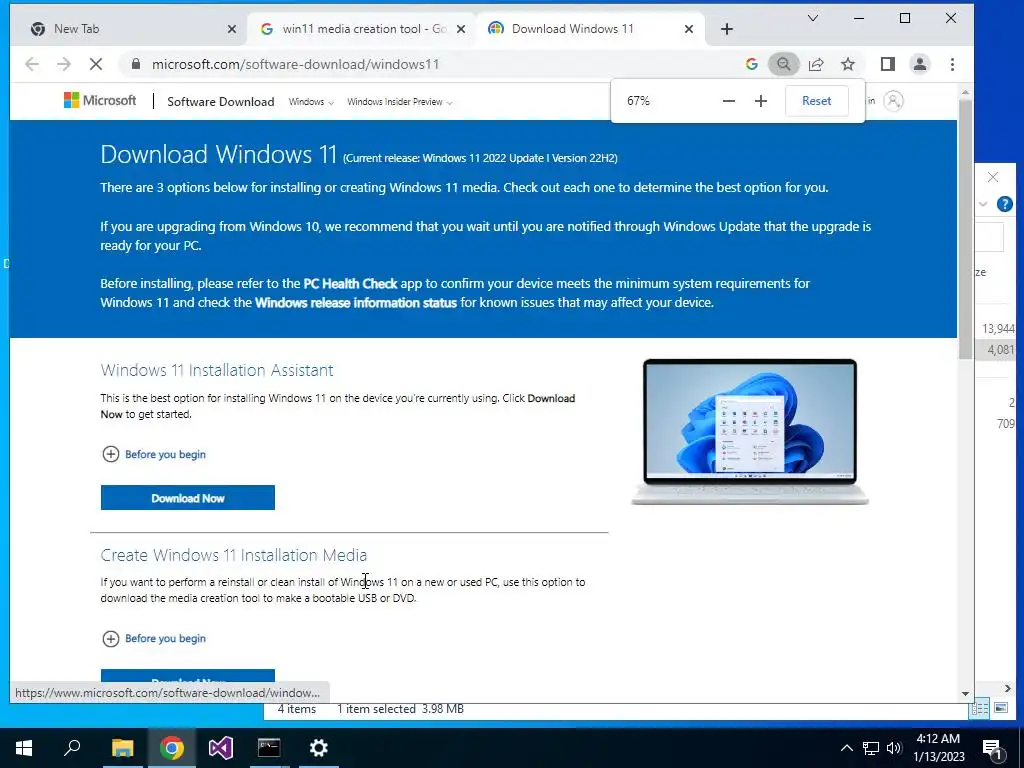1024x768 pixels.
Task: Switch File Explorer to details view
Action: pos(980,708)
